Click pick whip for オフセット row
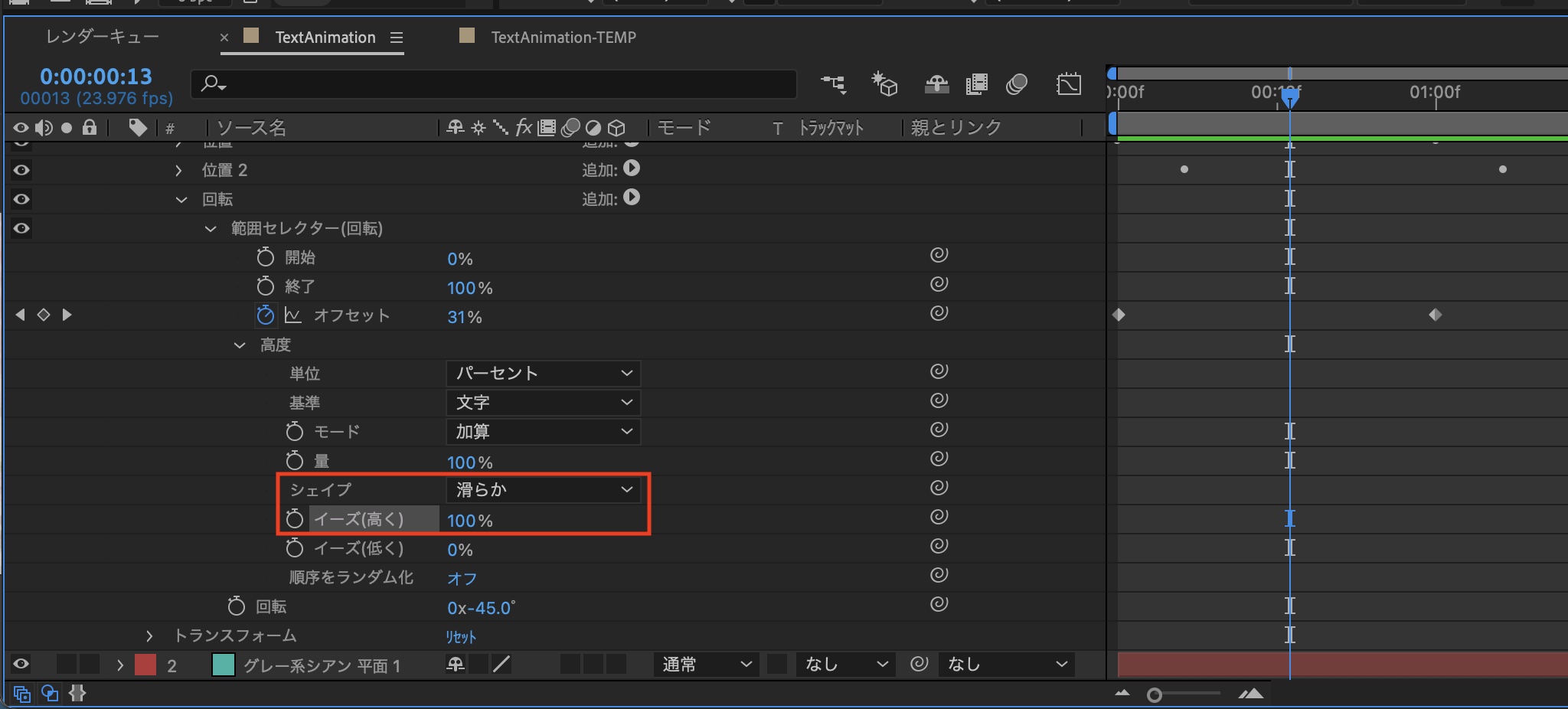 939,313
